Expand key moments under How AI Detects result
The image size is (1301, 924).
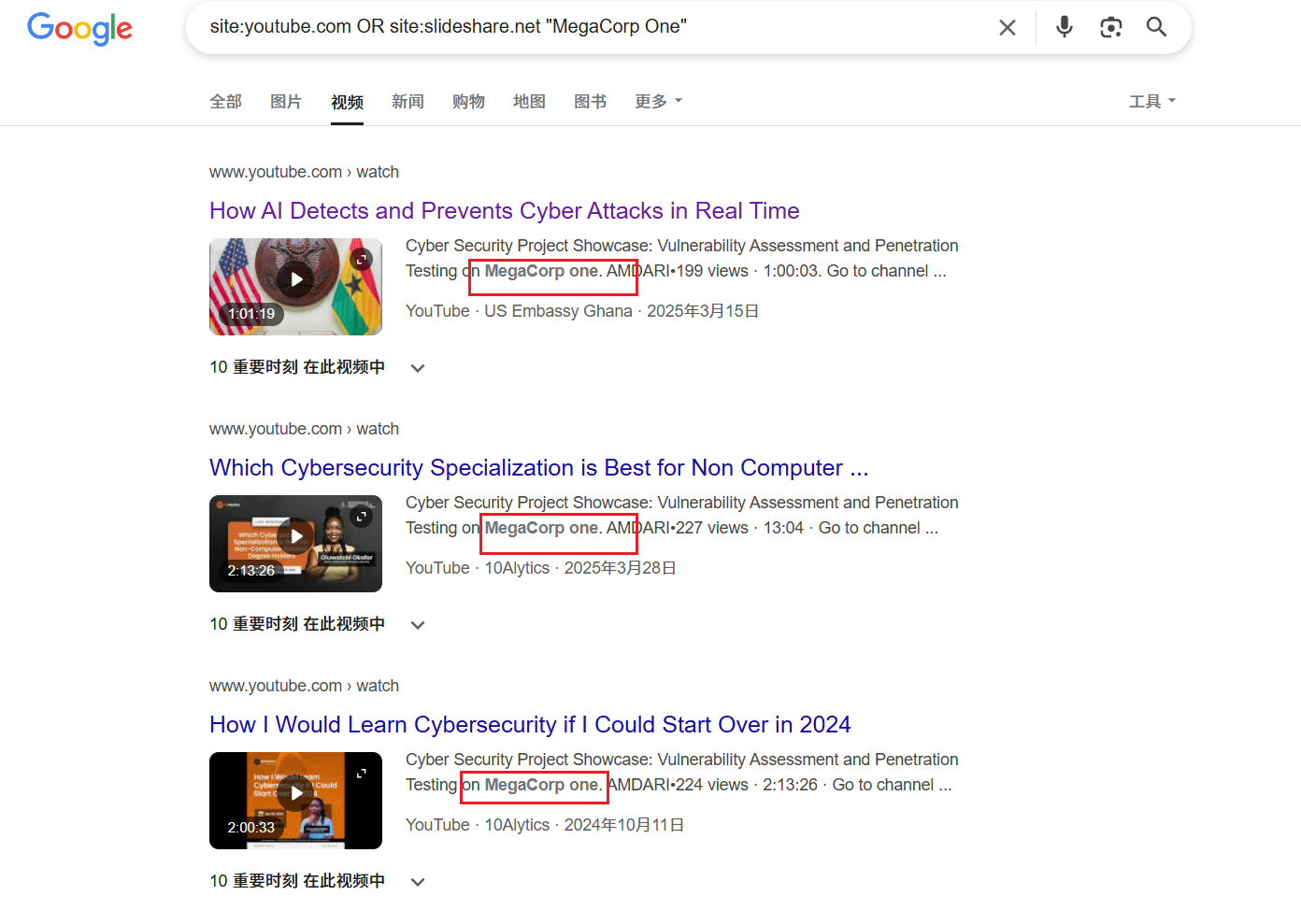point(418,368)
